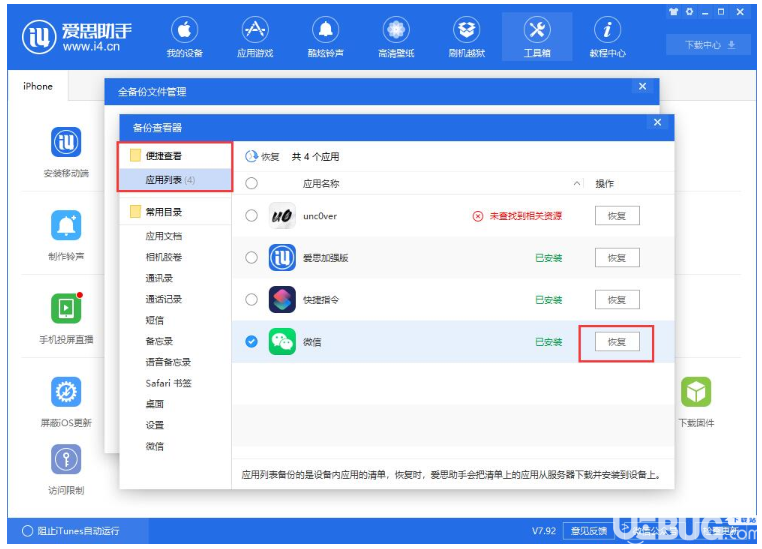Open the 工具箱 tools icon
The width and height of the screenshot is (762, 549).
(x=537, y=30)
